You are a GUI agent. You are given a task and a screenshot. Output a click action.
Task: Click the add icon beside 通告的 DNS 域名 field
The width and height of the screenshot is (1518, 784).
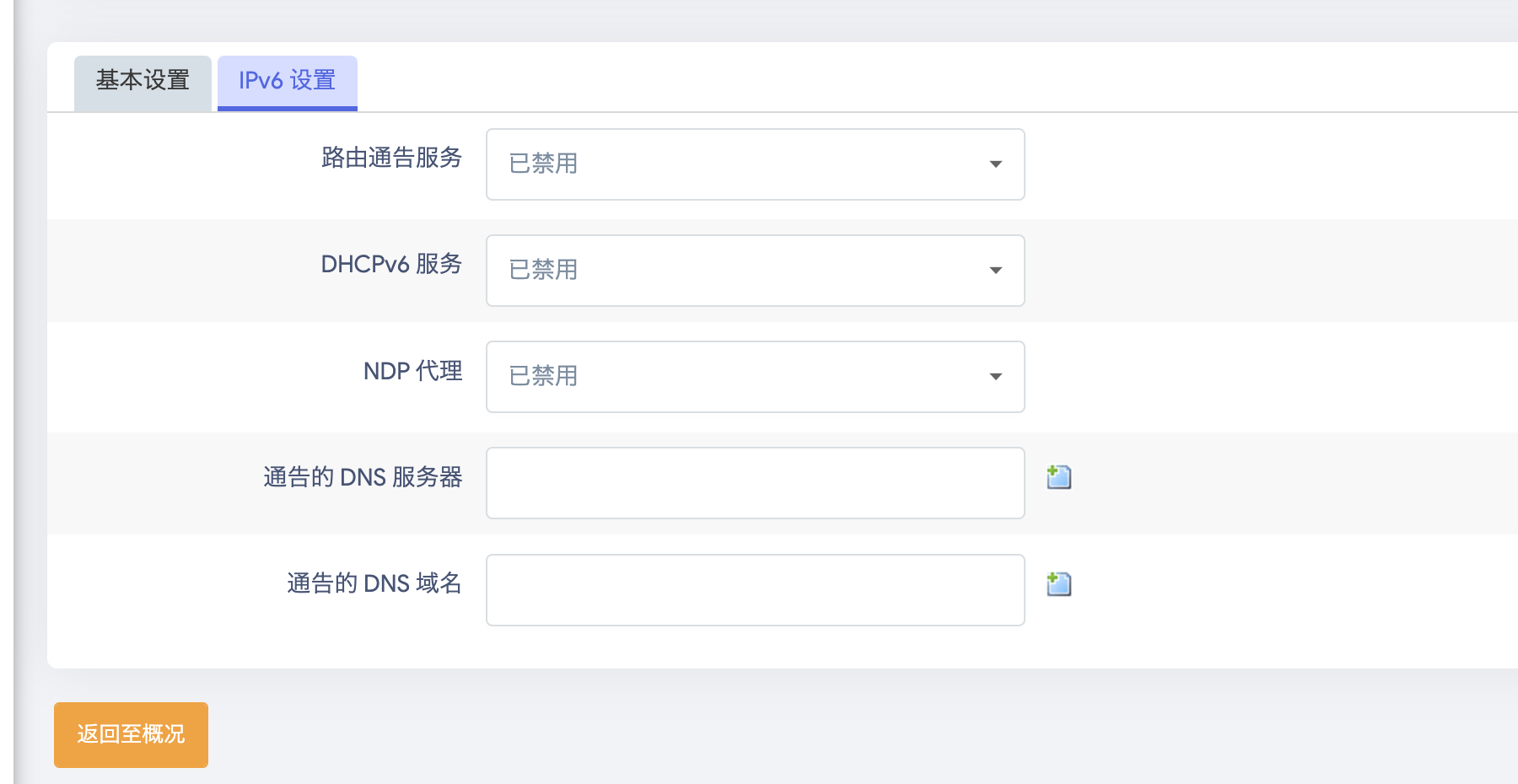point(1058,583)
